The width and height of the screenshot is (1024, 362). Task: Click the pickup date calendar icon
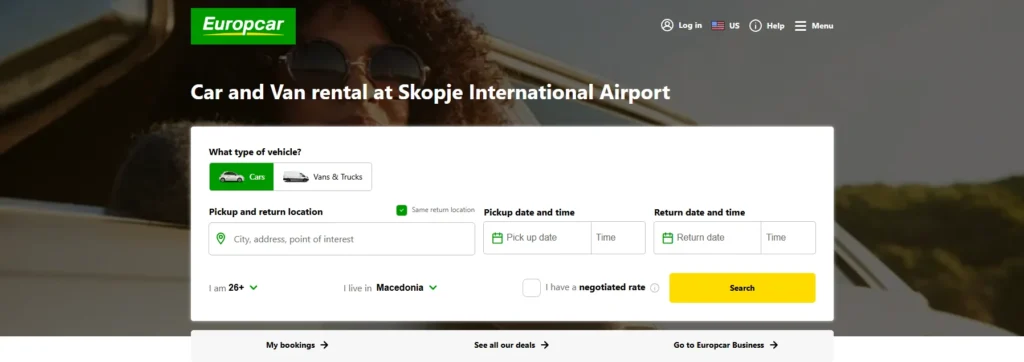(497, 238)
